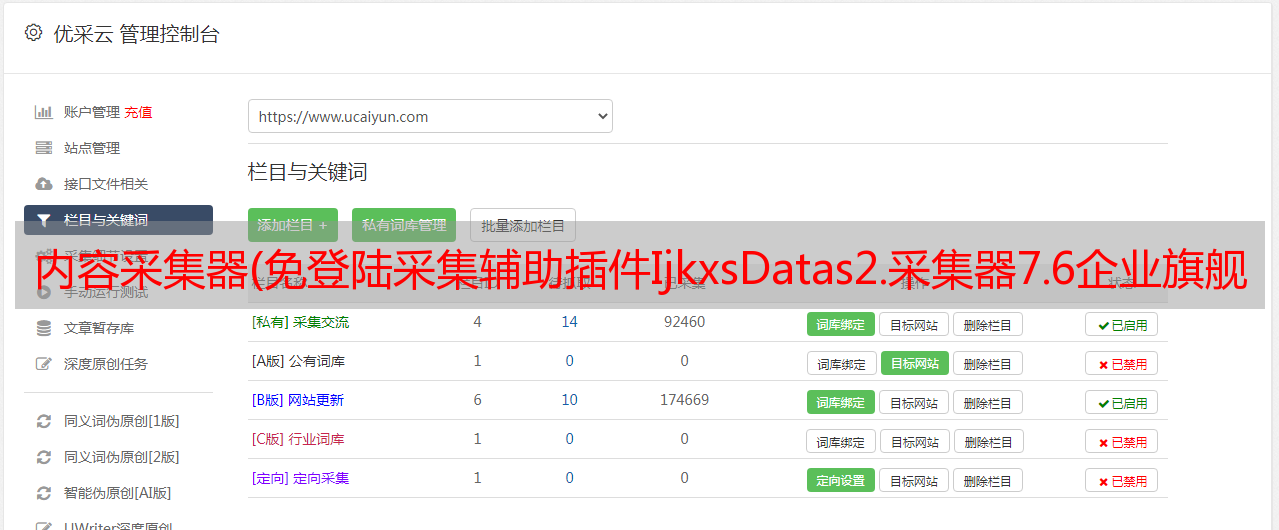Open the [B版] 网站更新 column link
Image resolution: width=1279 pixels, height=530 pixels.
(x=298, y=400)
